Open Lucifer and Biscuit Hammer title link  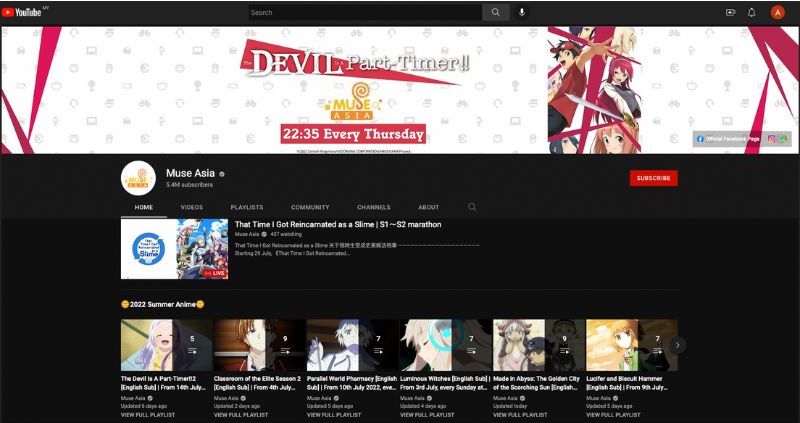pyautogui.click(x=627, y=383)
